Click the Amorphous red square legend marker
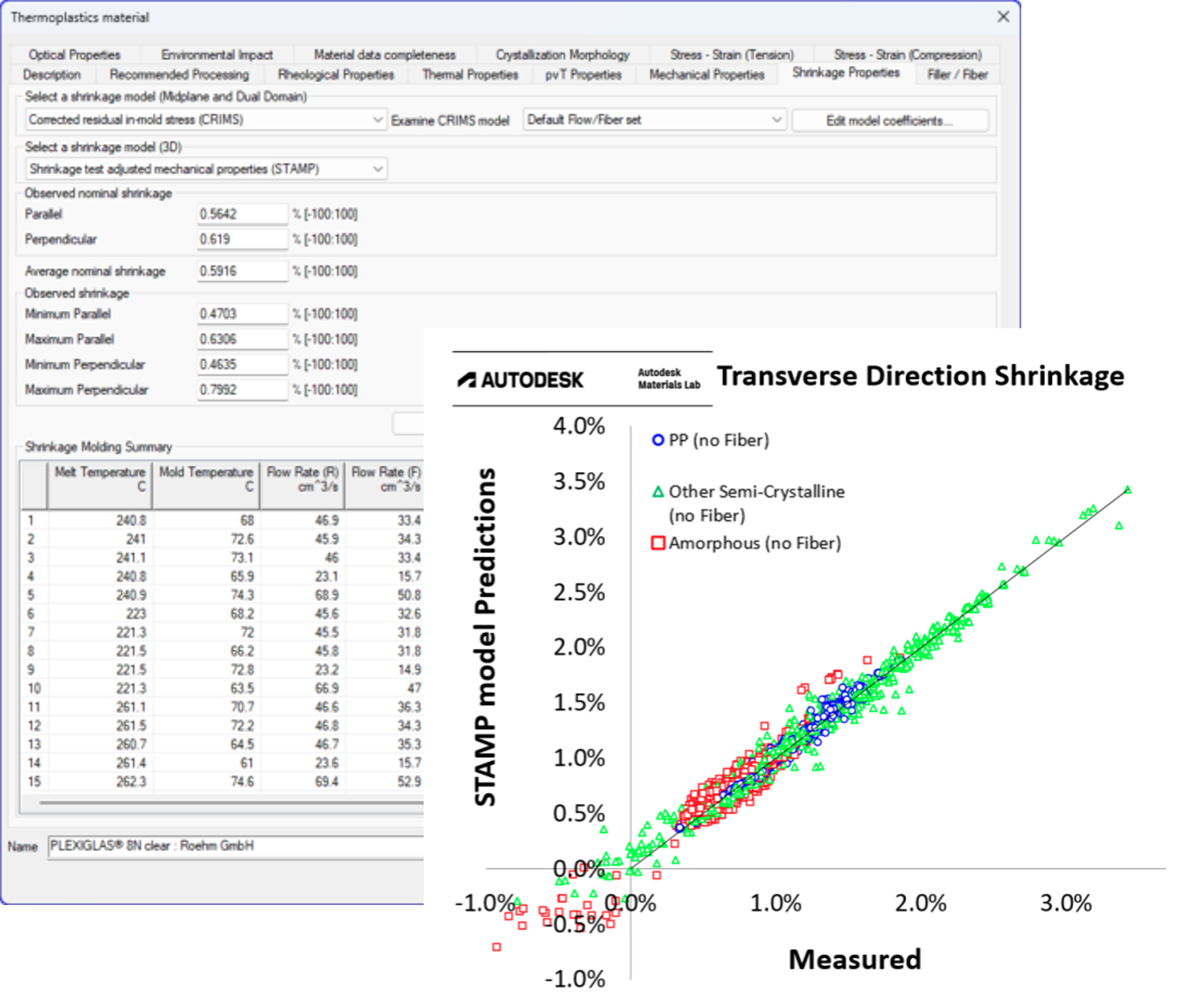 pos(657,543)
